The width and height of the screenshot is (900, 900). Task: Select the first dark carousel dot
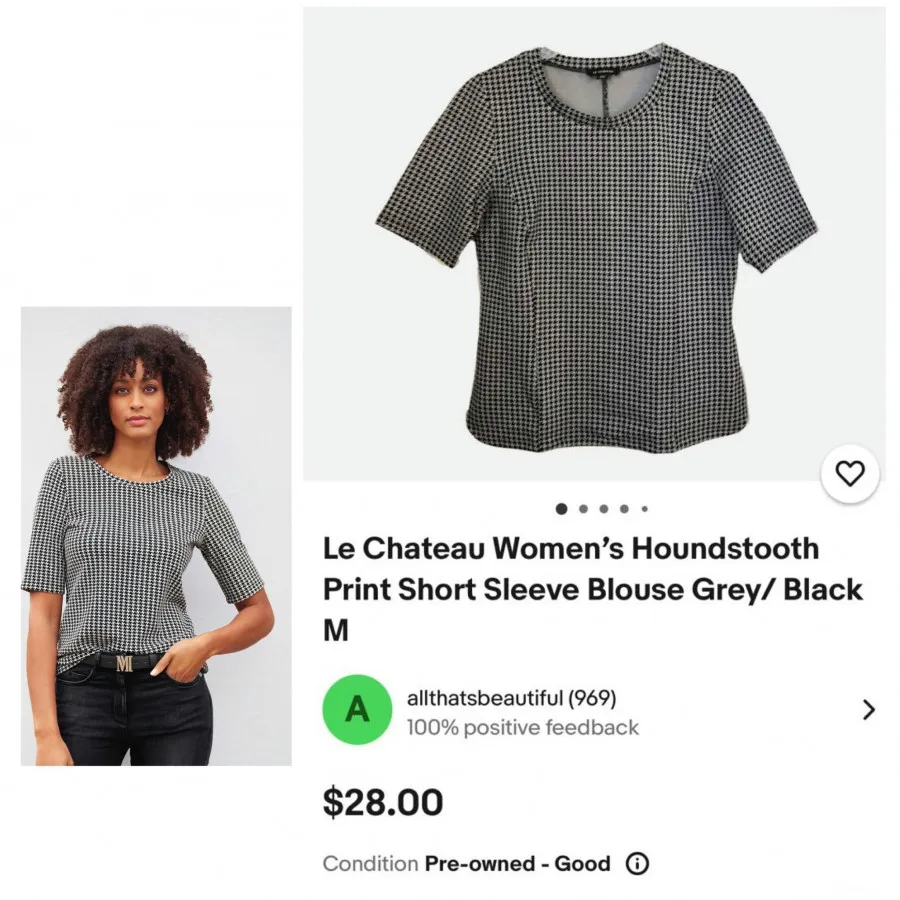pyautogui.click(x=561, y=509)
